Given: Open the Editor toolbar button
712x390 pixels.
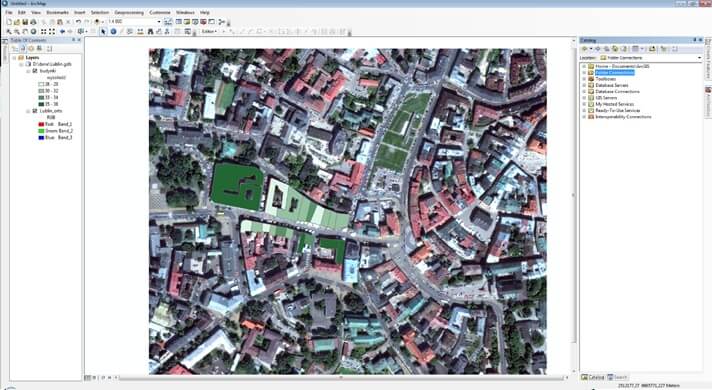Looking at the screenshot, I should [168, 22].
